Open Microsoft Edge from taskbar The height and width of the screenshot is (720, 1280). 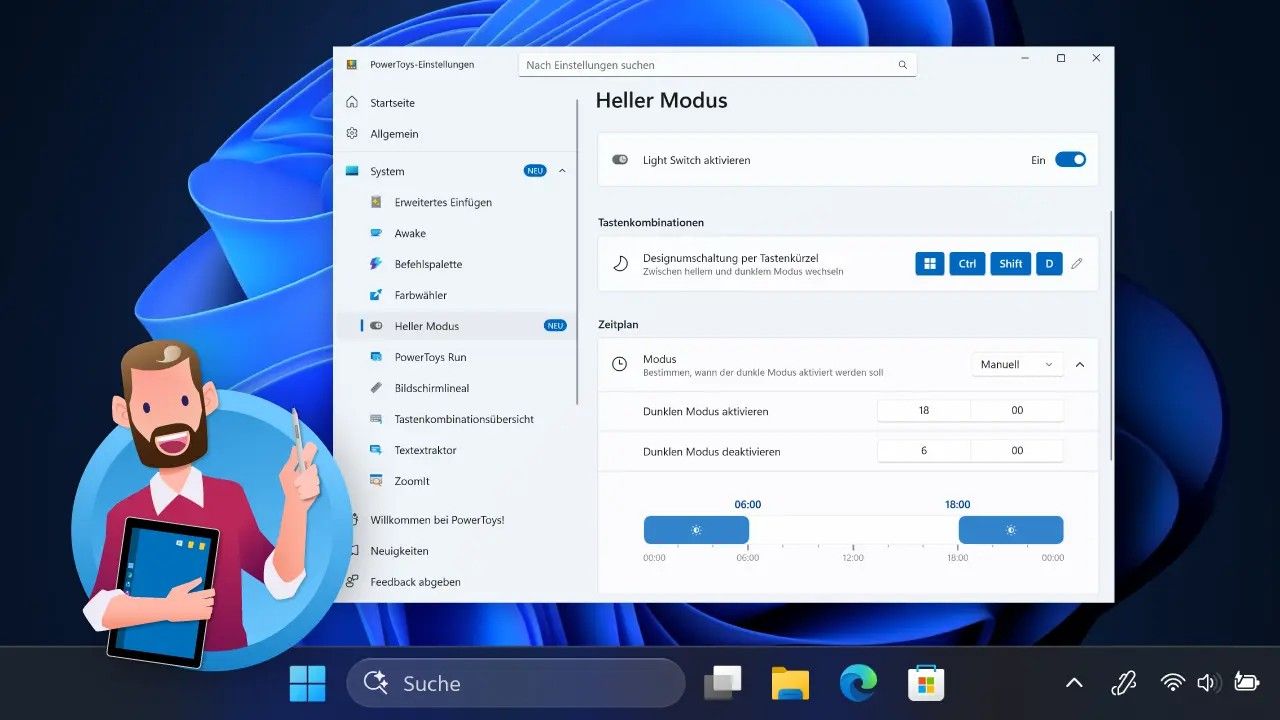[858, 683]
